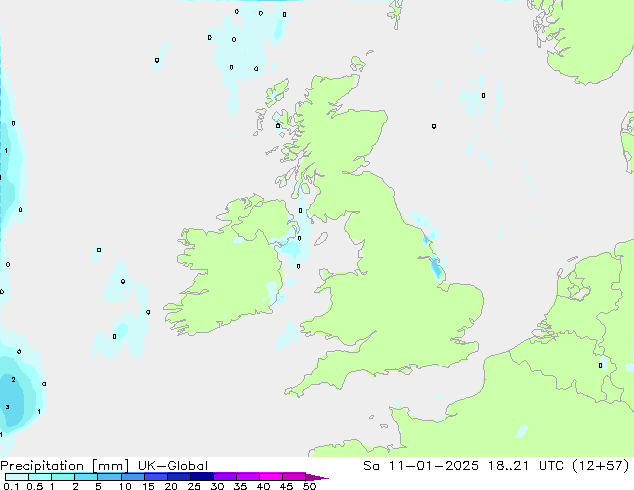Click the '2' precipitation value on the map
The image size is (634, 490).
14,379
